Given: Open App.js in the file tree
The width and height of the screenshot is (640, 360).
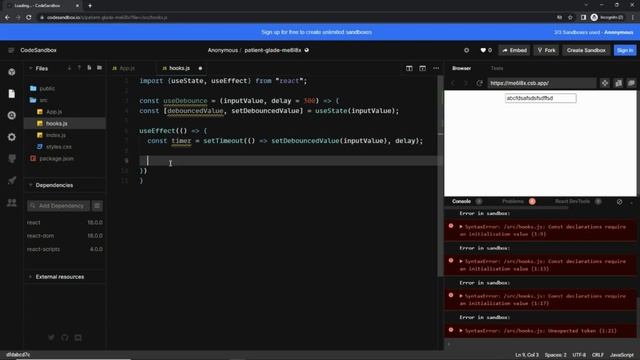Looking at the screenshot, I should pyautogui.click(x=64, y=111).
